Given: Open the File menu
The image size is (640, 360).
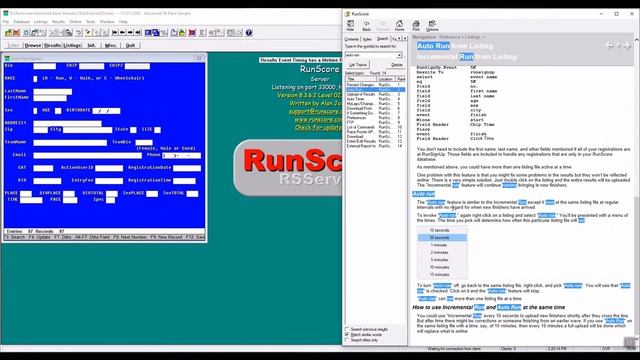Looking at the screenshot, I should [x=6, y=22].
